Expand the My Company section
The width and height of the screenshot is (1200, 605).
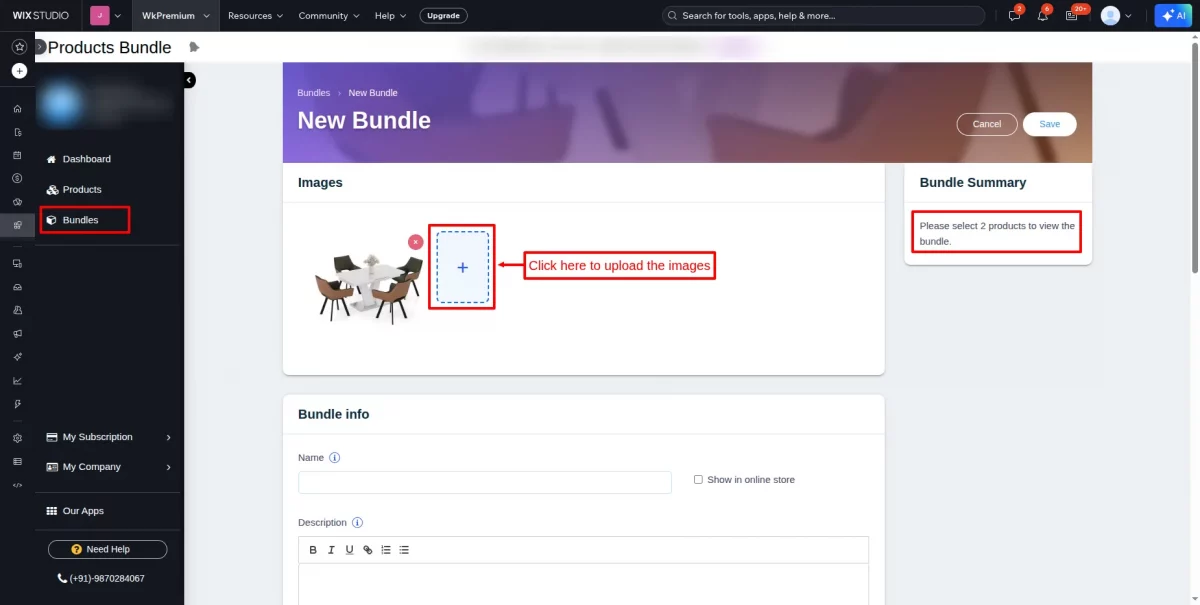pos(107,466)
